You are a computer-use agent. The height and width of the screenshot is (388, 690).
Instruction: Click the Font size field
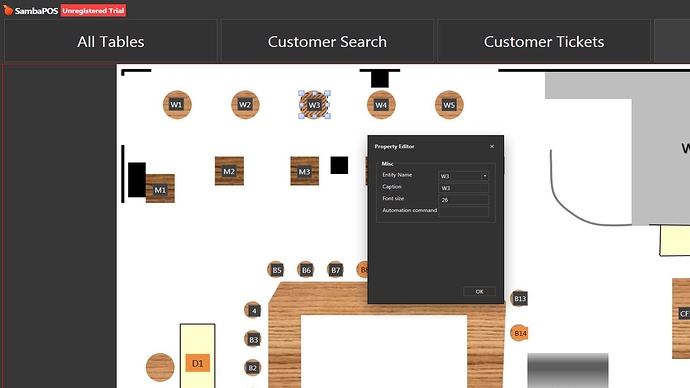coord(463,200)
